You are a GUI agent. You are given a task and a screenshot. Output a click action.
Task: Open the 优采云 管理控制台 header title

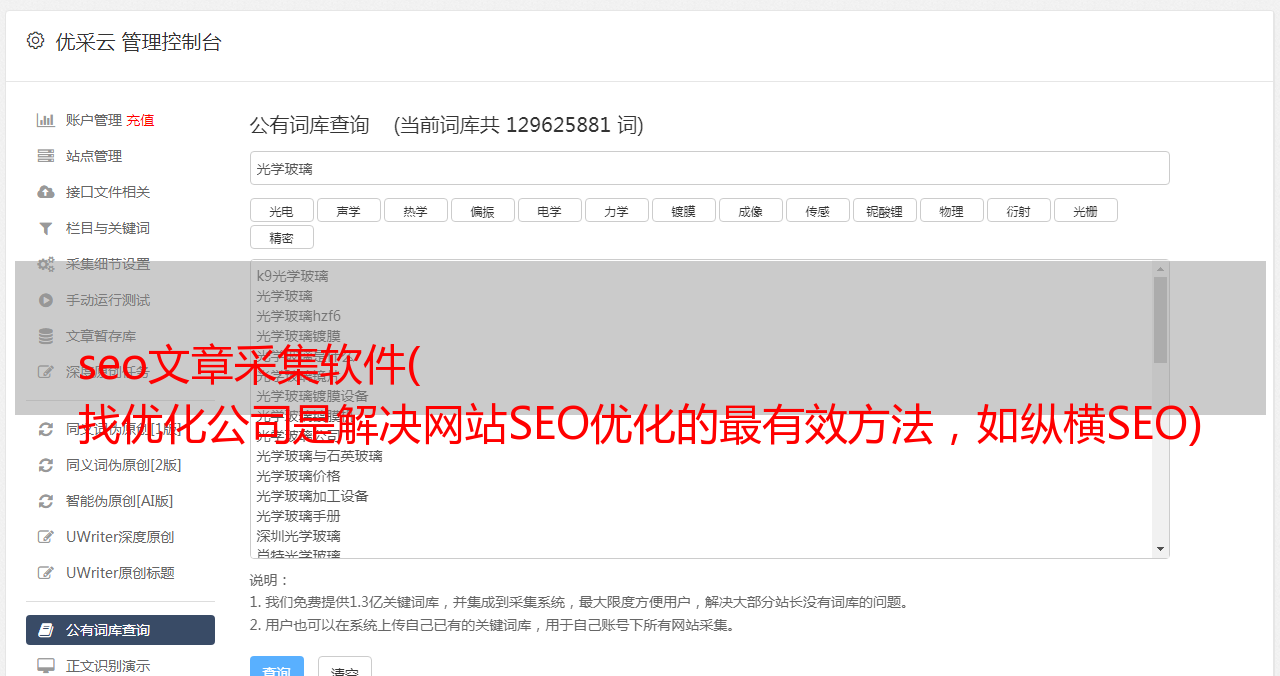pos(138,42)
